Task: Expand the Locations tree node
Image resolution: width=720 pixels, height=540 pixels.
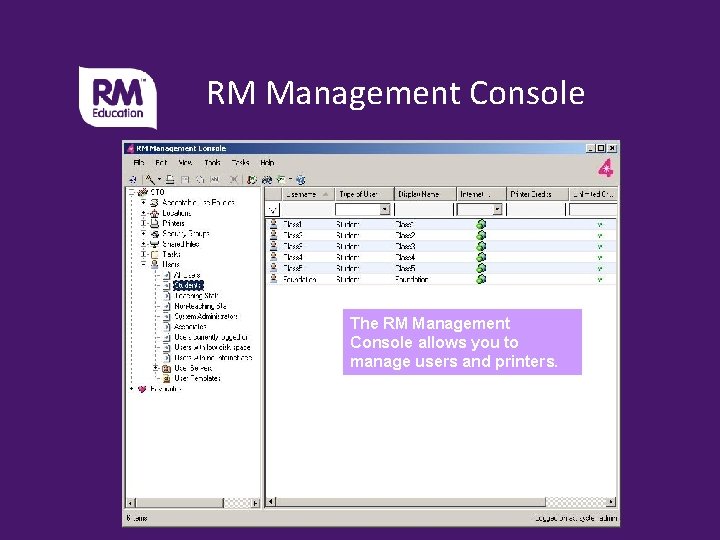Action: coord(144,213)
